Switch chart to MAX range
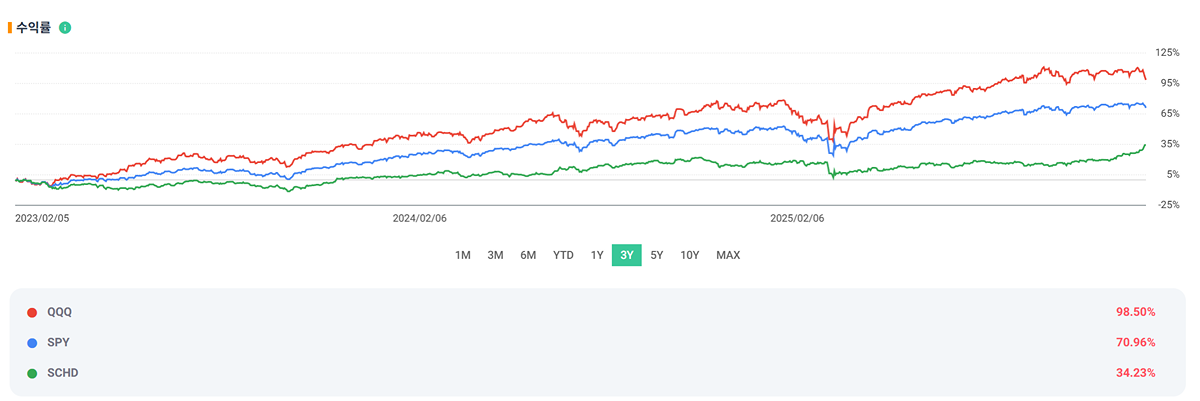Screen dimensions: 1200x401 pos(728,255)
